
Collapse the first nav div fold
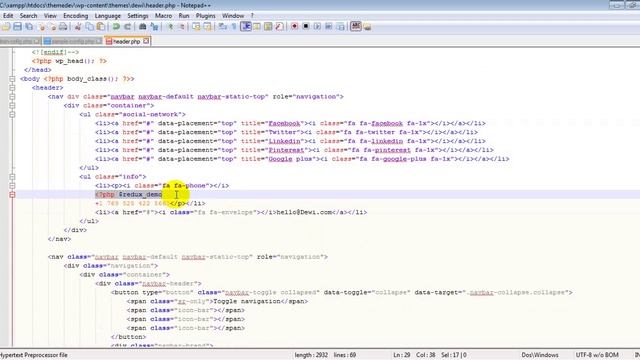pos(12,97)
